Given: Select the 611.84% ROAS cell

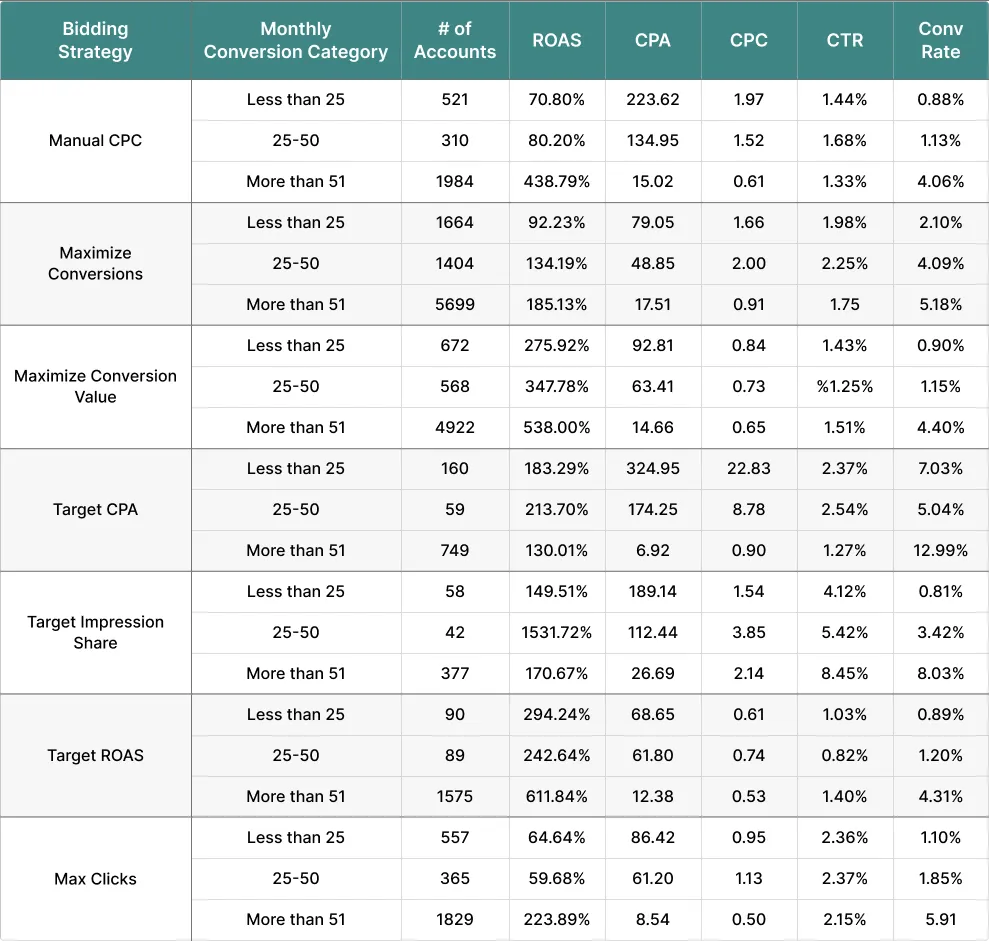Looking at the screenshot, I should (556, 797).
